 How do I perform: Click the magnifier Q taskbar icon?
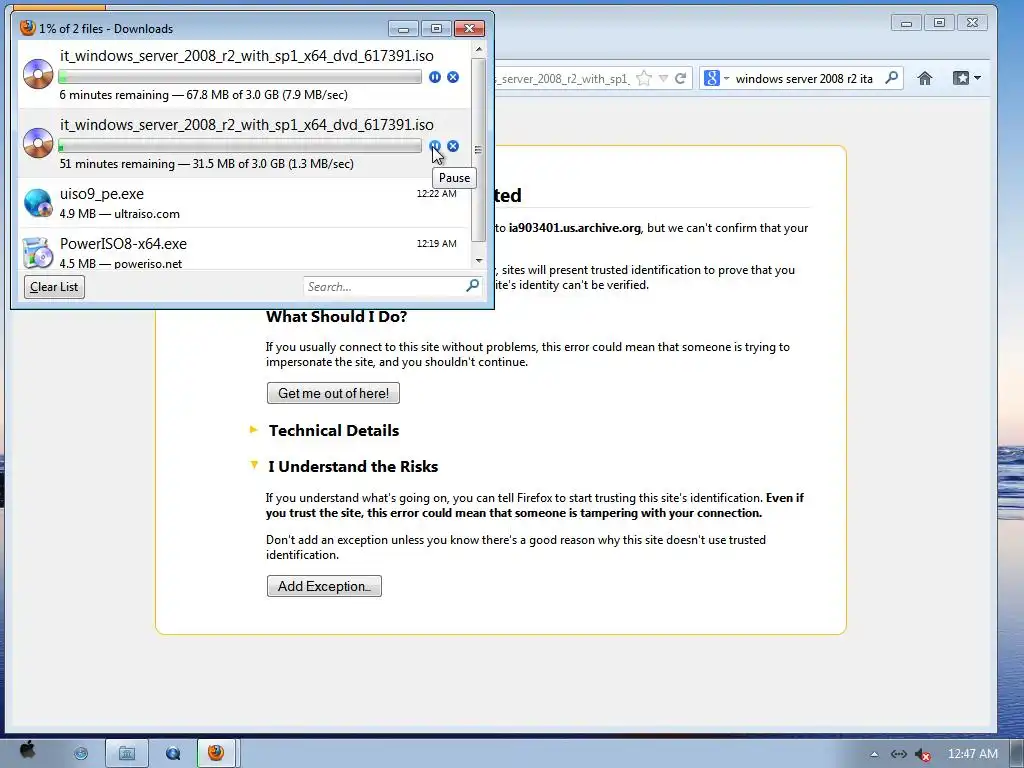click(173, 754)
